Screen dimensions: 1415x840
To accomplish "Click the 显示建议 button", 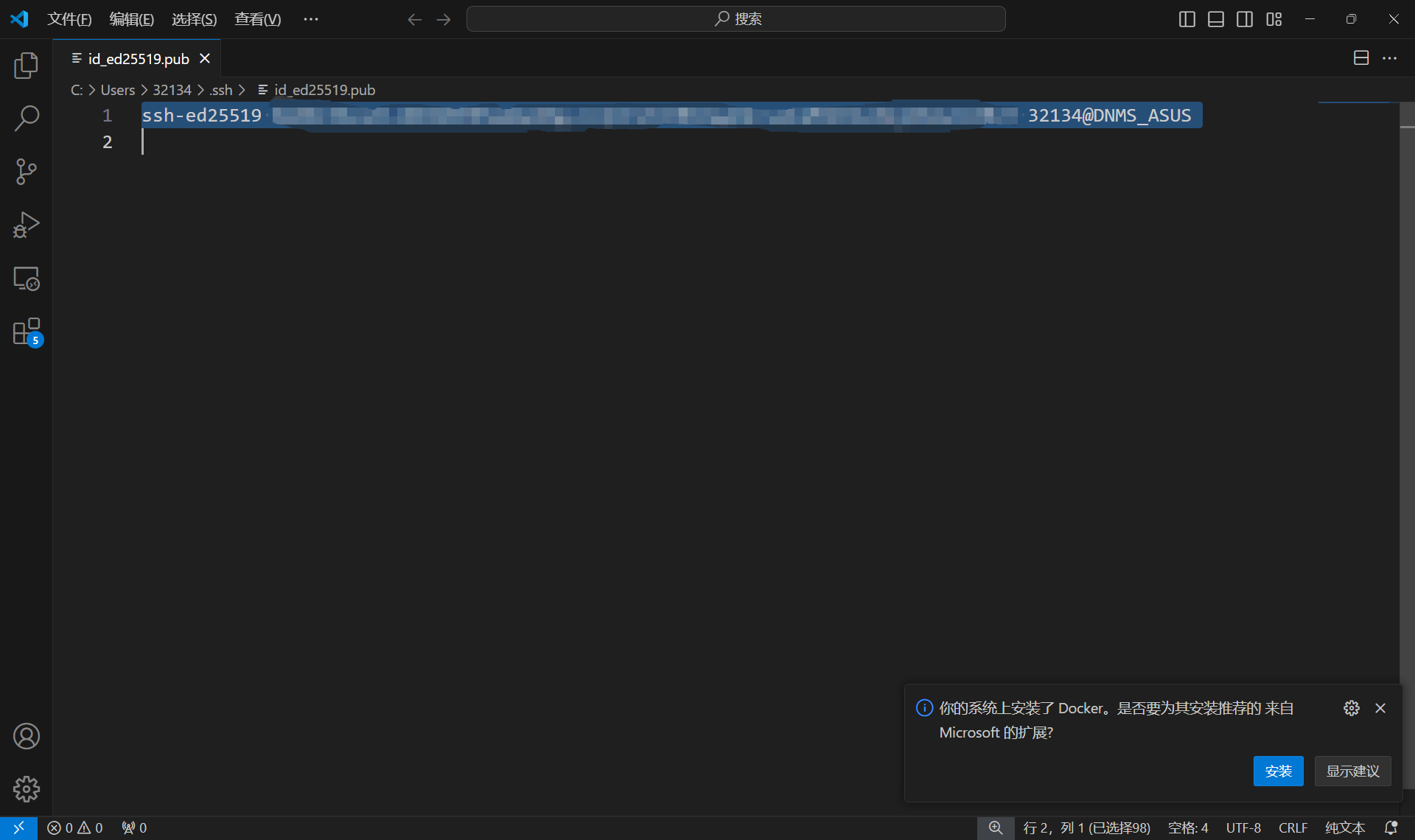I will [1352, 771].
